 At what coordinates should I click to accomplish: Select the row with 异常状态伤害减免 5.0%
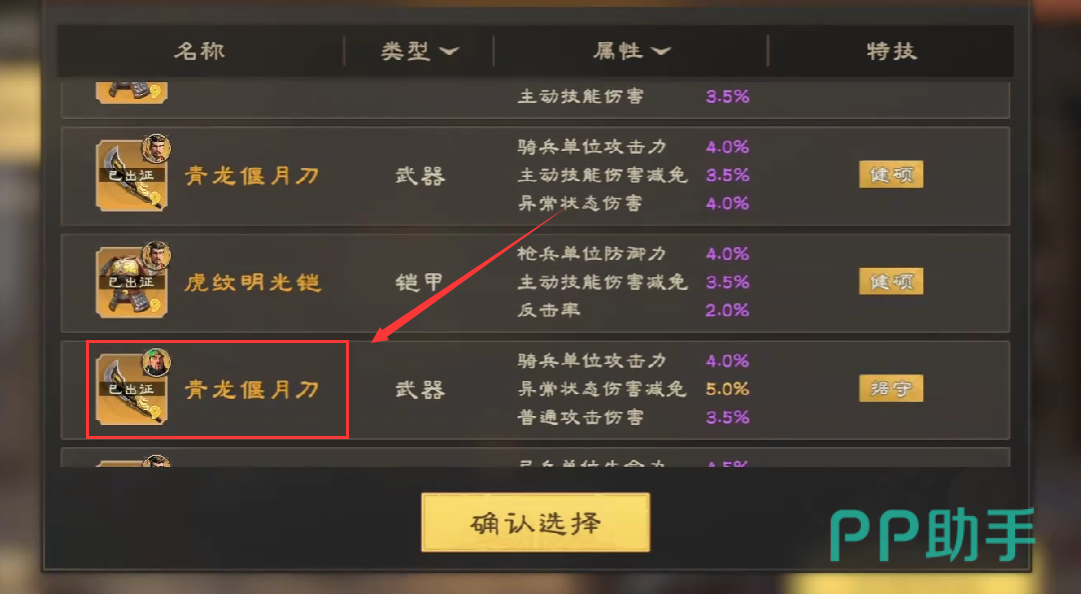coord(536,390)
